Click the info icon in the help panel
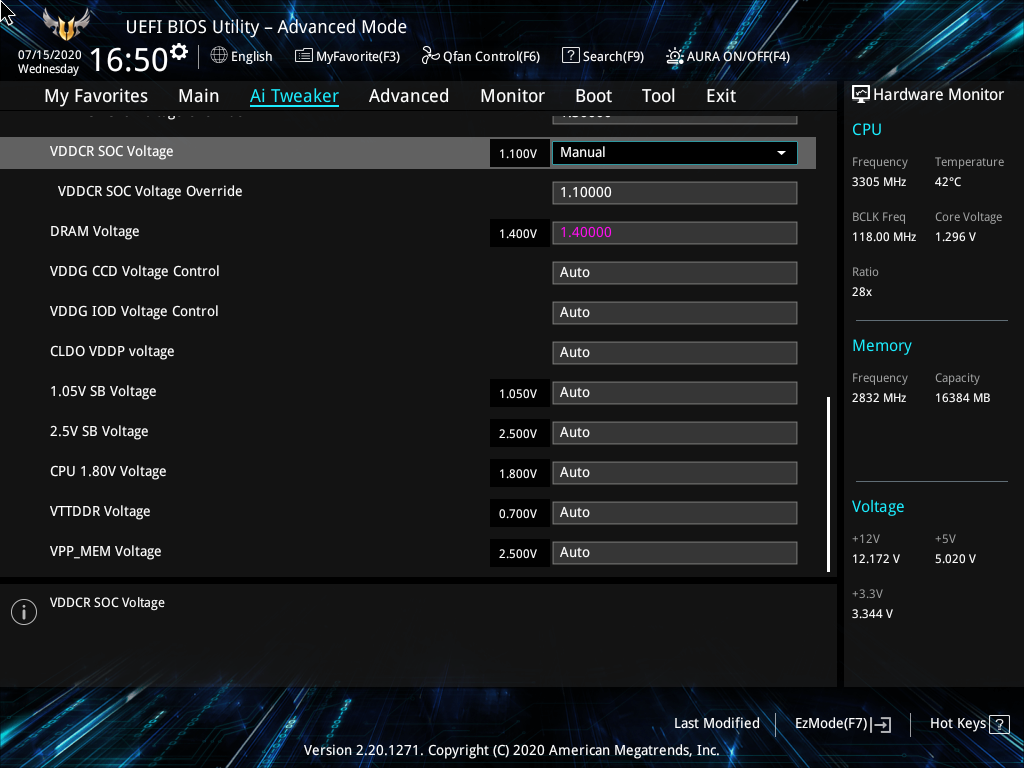Image resolution: width=1024 pixels, height=768 pixels. [24, 612]
